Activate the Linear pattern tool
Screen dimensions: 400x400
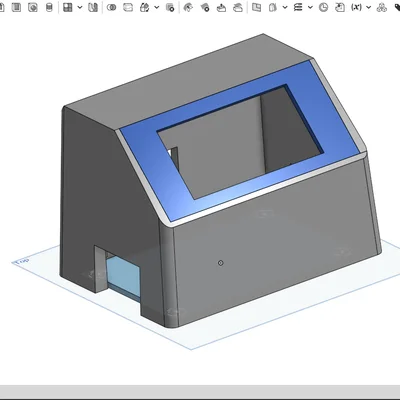click(x=68, y=7)
